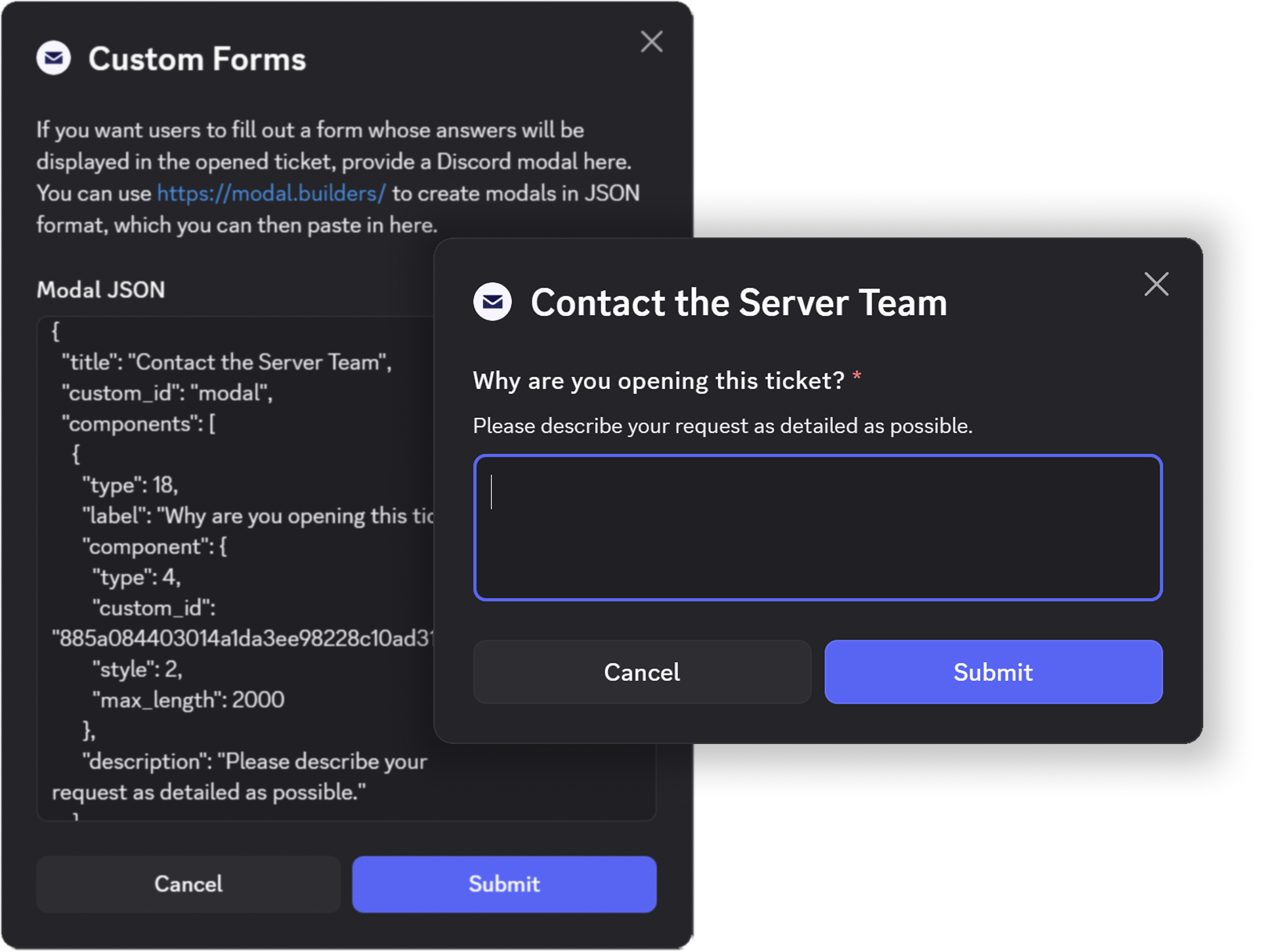This screenshot has height=952, width=1261.
Task: Click the Contact the Server Team heading
Action: coord(738,302)
